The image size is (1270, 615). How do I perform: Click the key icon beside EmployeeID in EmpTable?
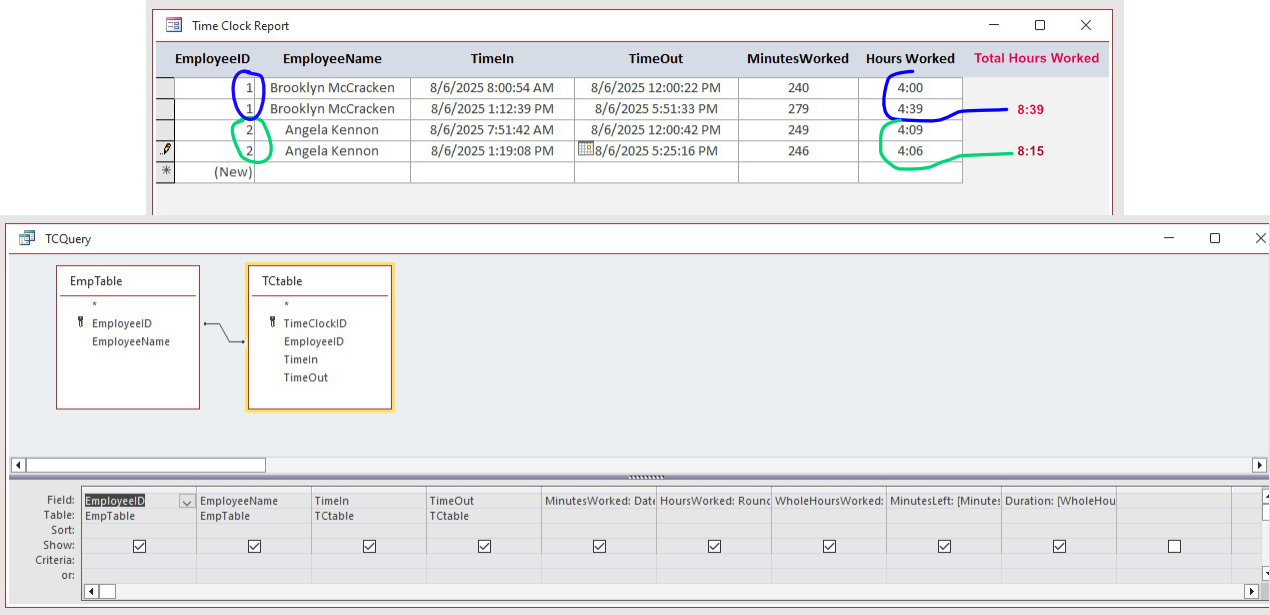[x=80, y=323]
